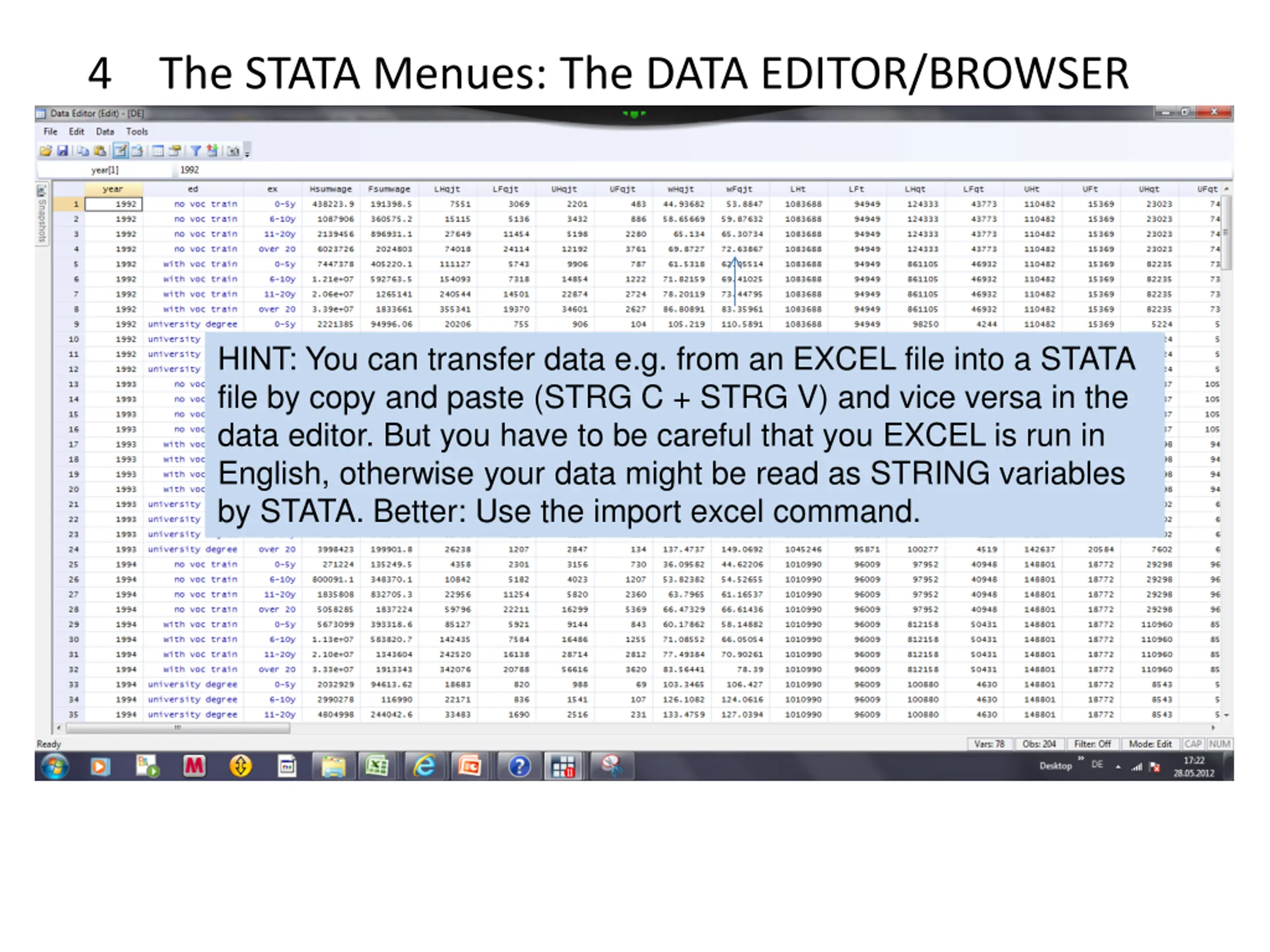Click the Hide/show variables icon
The image size is (1270, 952).
pos(212,151)
